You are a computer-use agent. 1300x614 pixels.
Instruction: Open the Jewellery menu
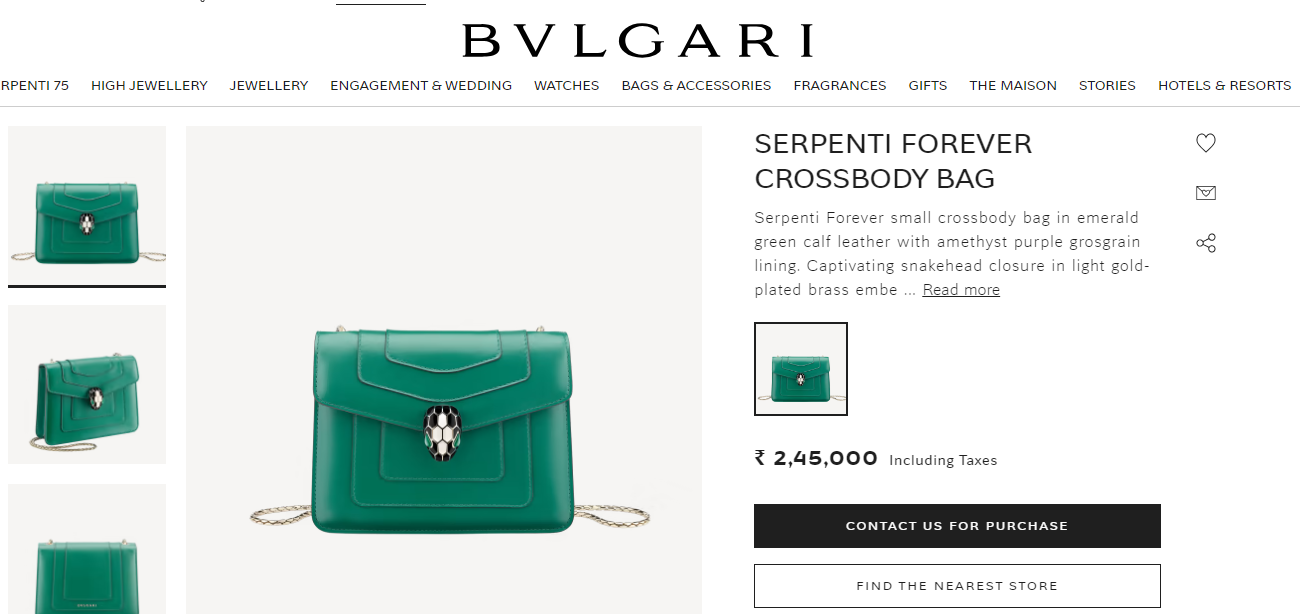[x=269, y=86]
